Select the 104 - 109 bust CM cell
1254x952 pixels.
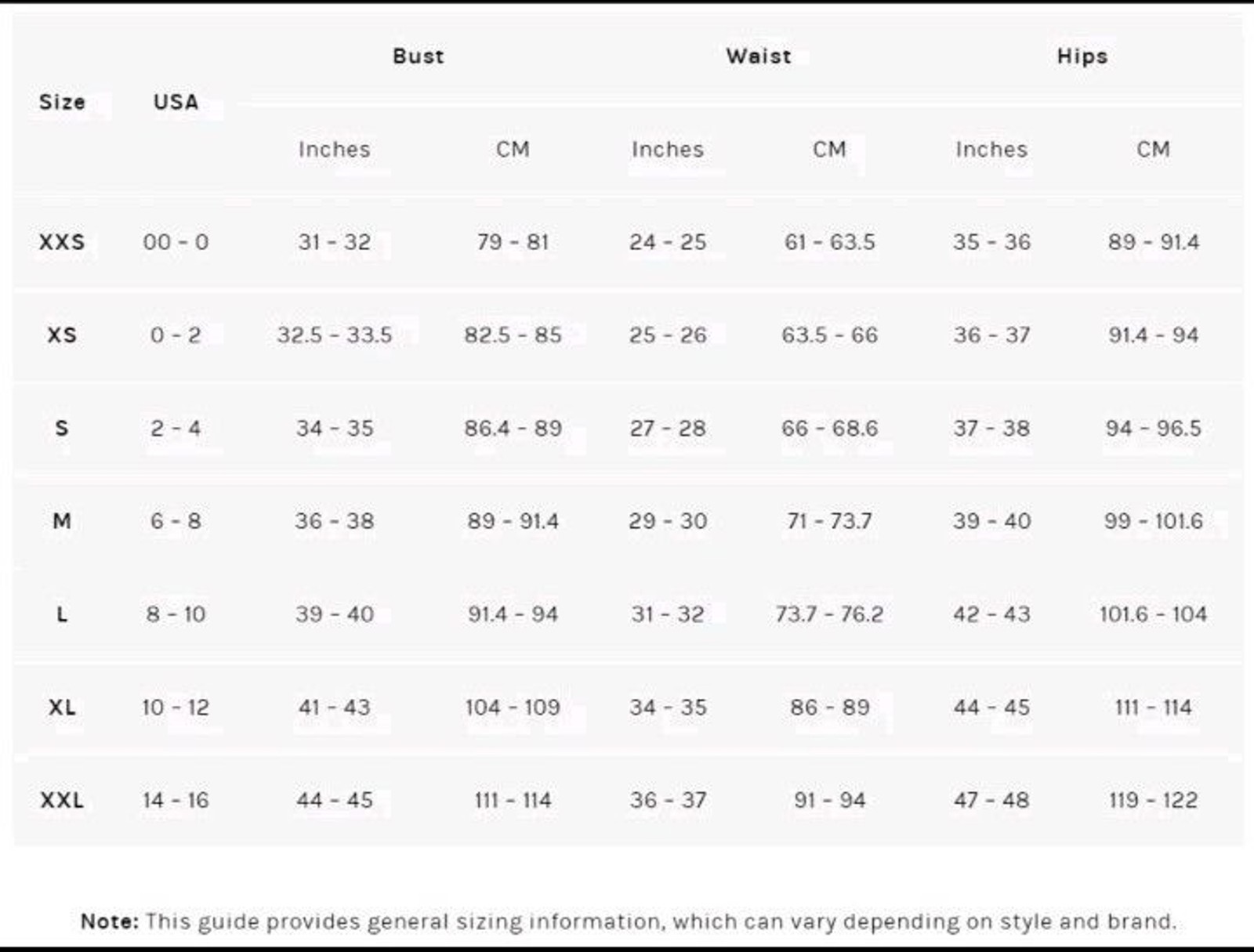click(513, 708)
